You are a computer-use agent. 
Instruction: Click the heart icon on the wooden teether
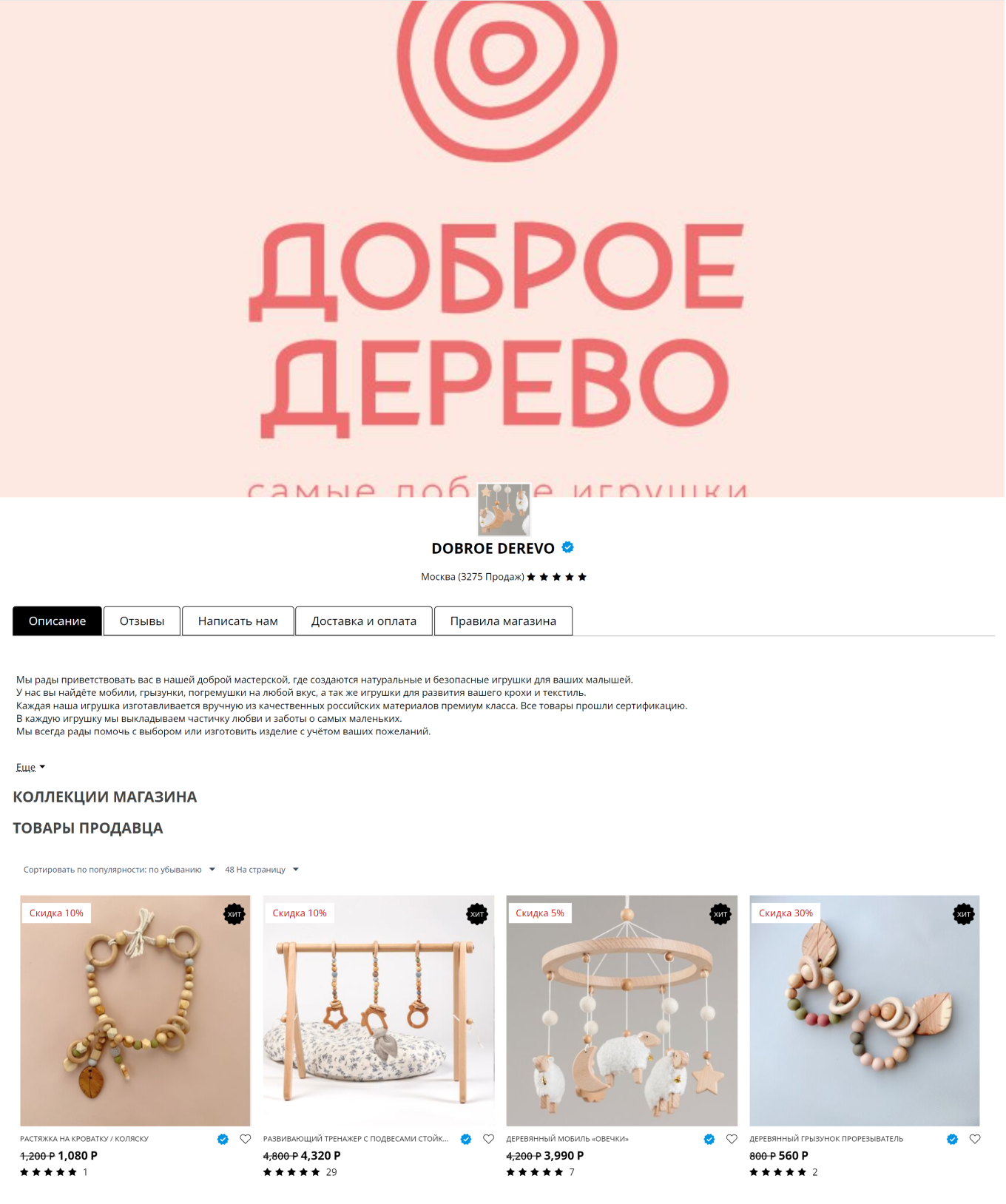(975, 1139)
